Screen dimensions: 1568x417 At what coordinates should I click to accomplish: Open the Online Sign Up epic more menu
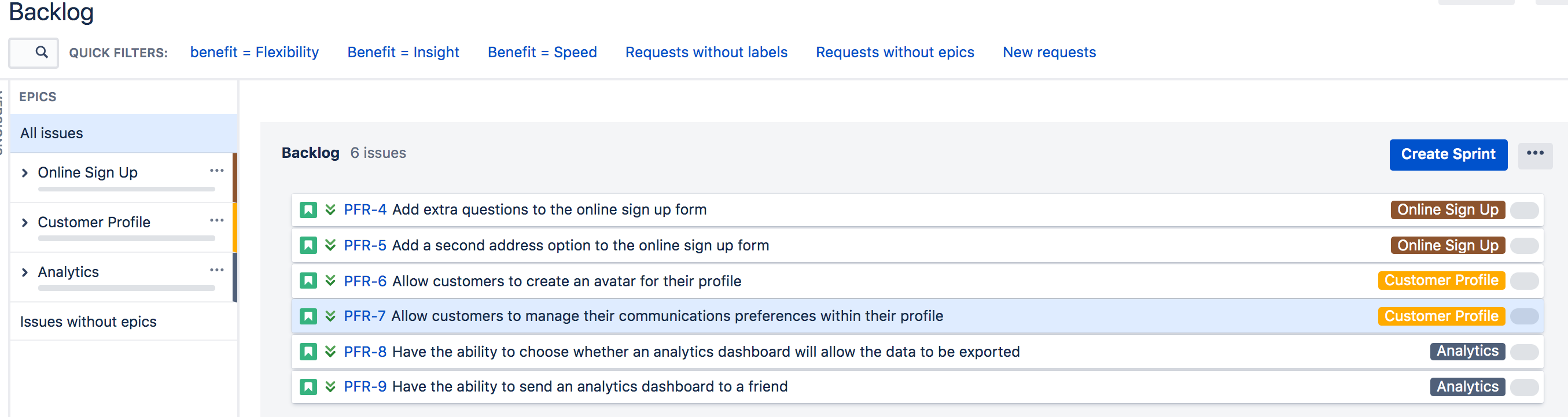click(217, 171)
